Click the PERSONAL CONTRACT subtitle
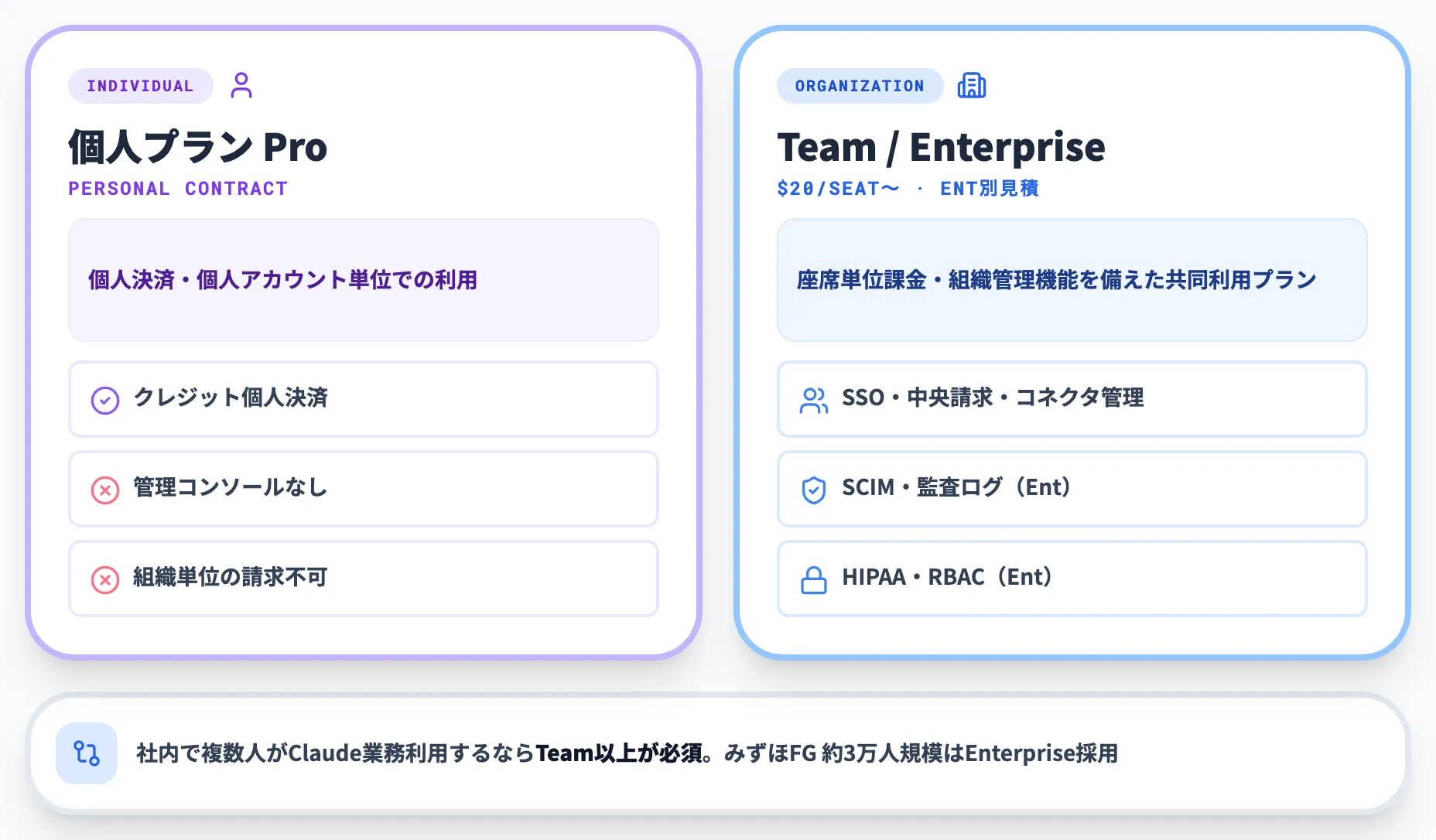The height and width of the screenshot is (840, 1436). 178,189
